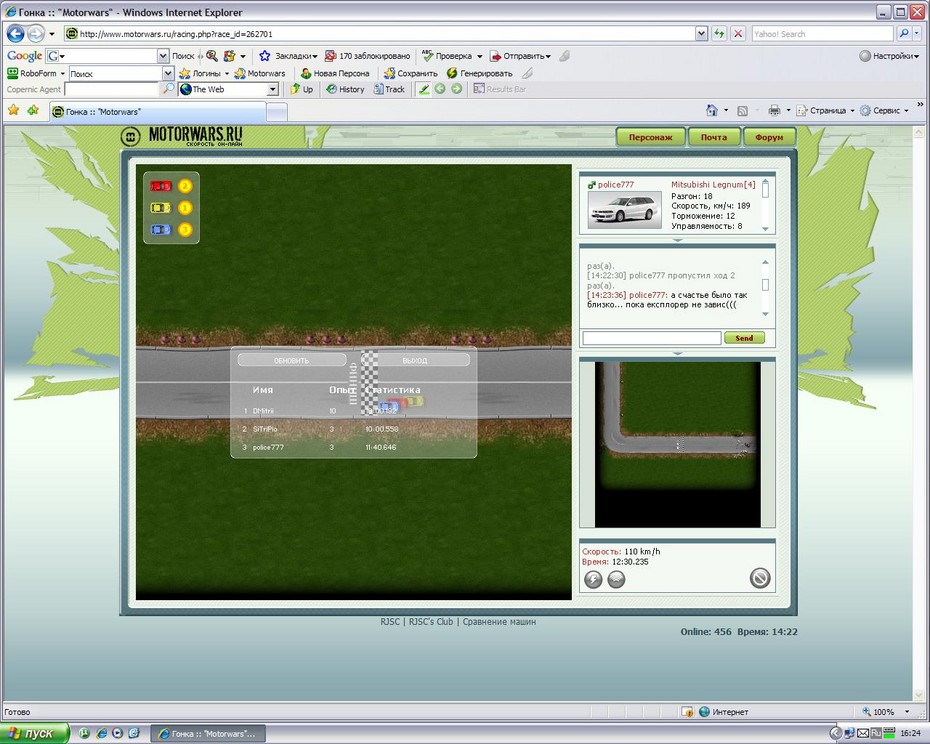Open the Почта tab
The image size is (930, 744).
pos(714,137)
